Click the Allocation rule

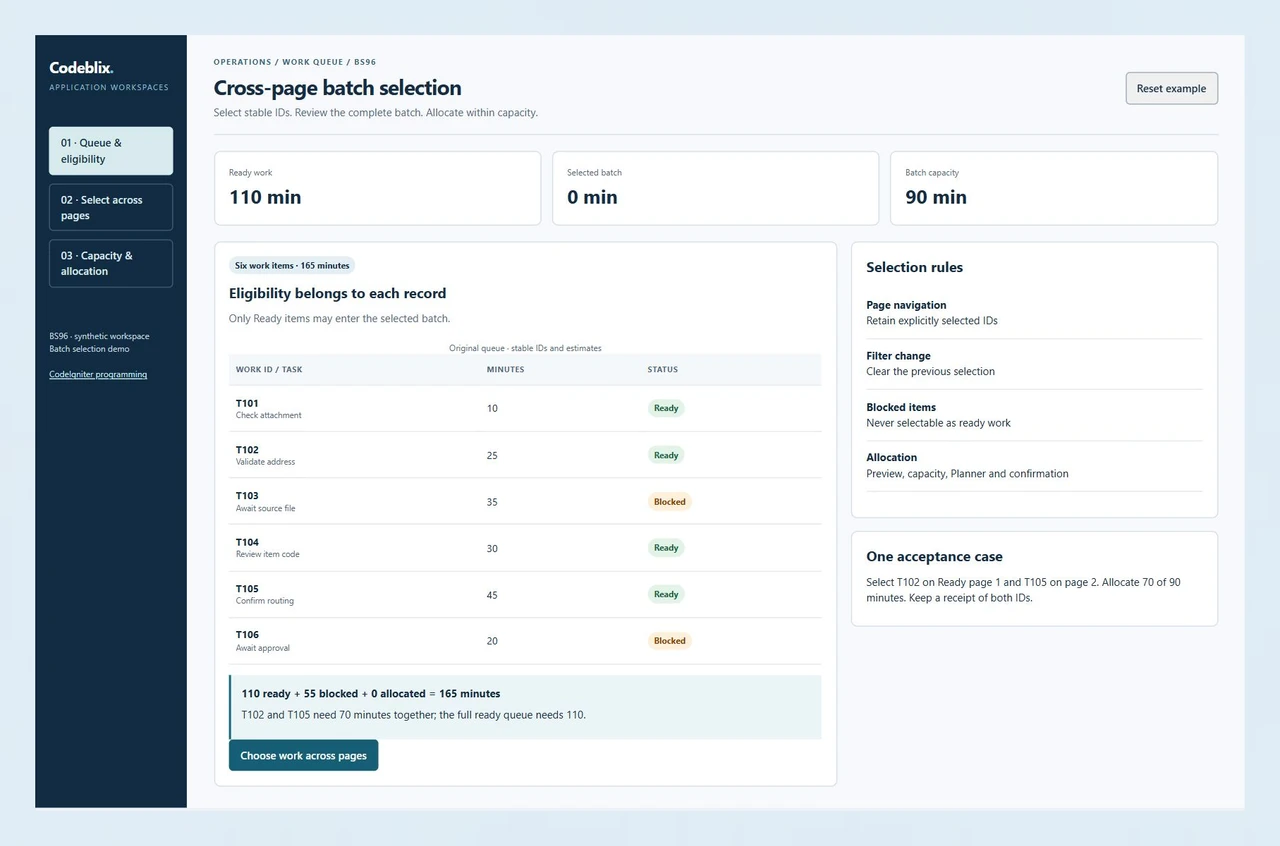click(x=1034, y=465)
